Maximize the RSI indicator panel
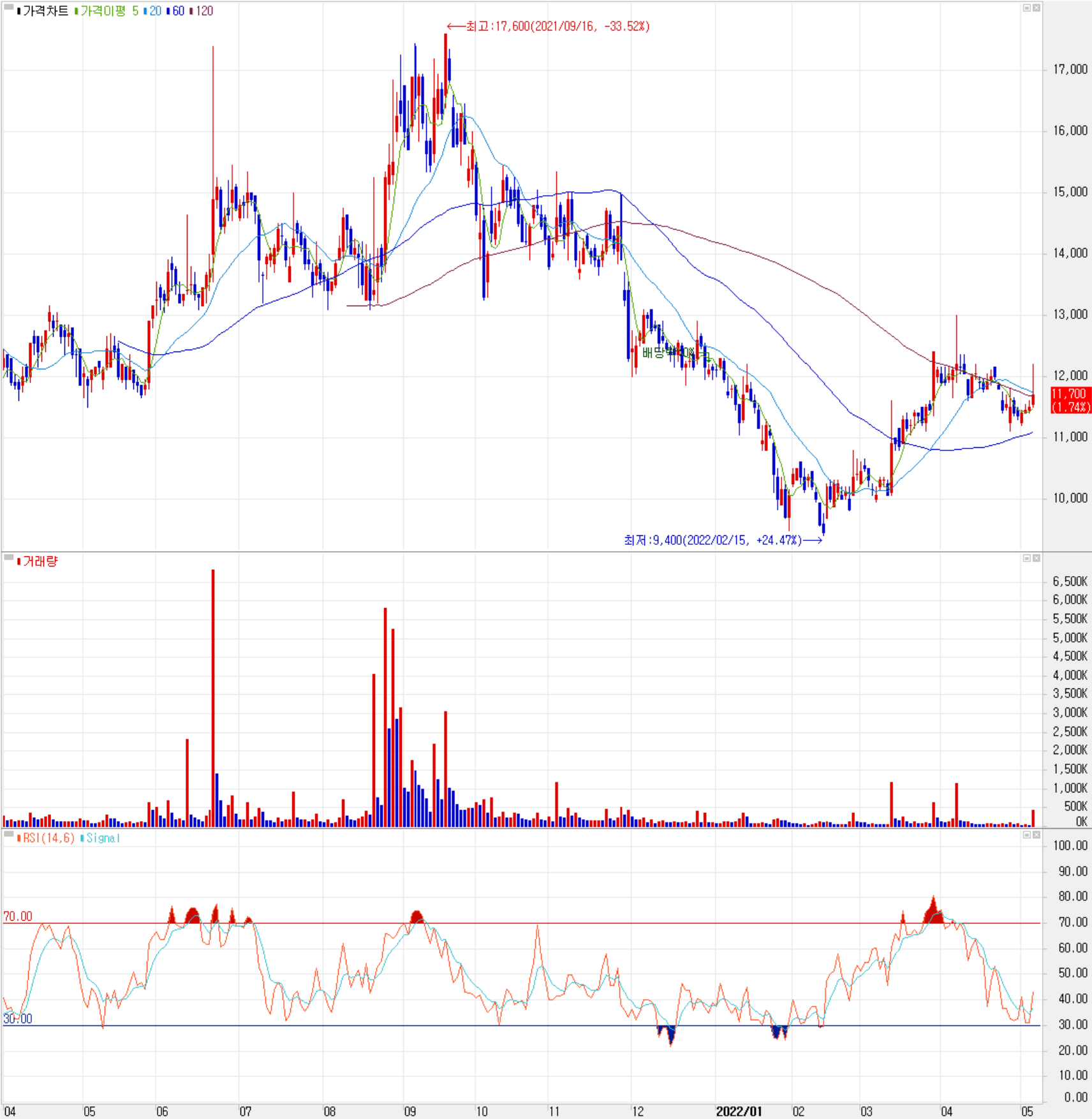1092x1119 pixels. (1027, 834)
